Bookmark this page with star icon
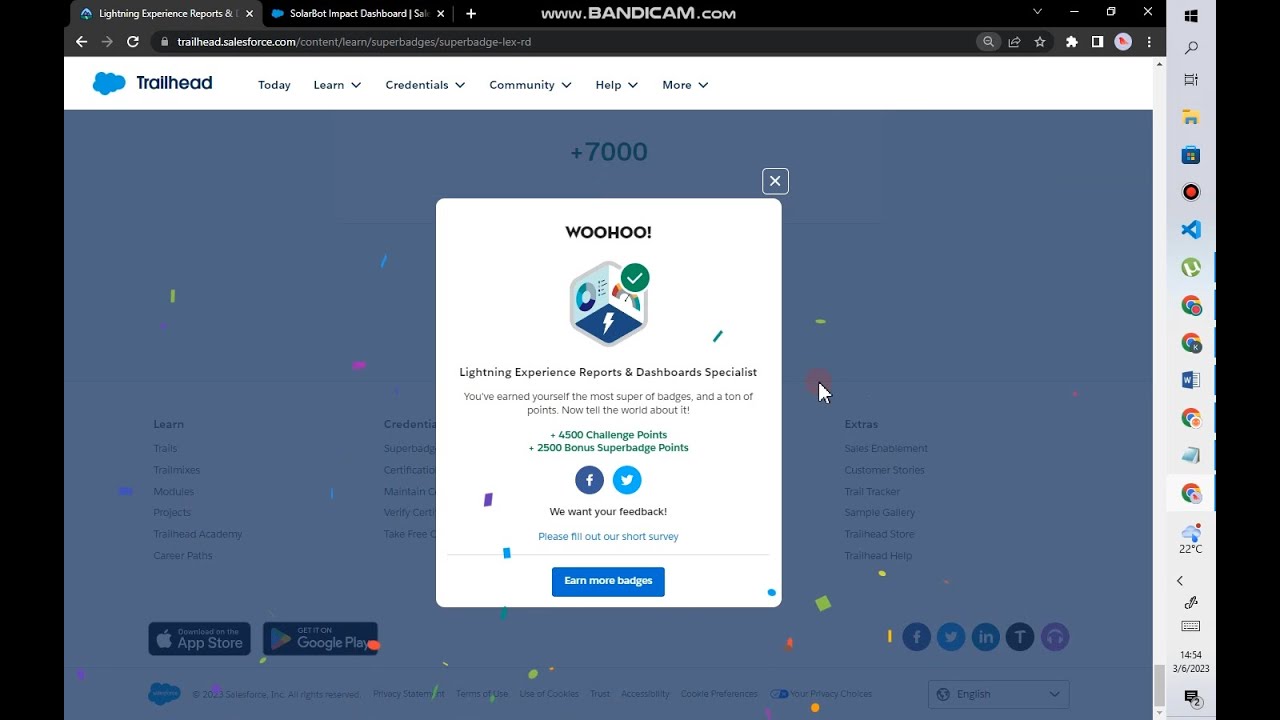The width and height of the screenshot is (1280, 720). tap(1040, 42)
